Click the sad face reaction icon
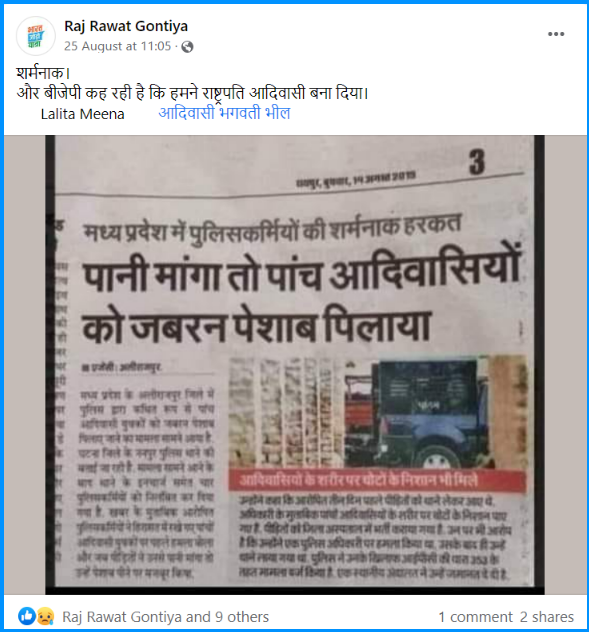This screenshot has width=589, height=632. [46, 616]
